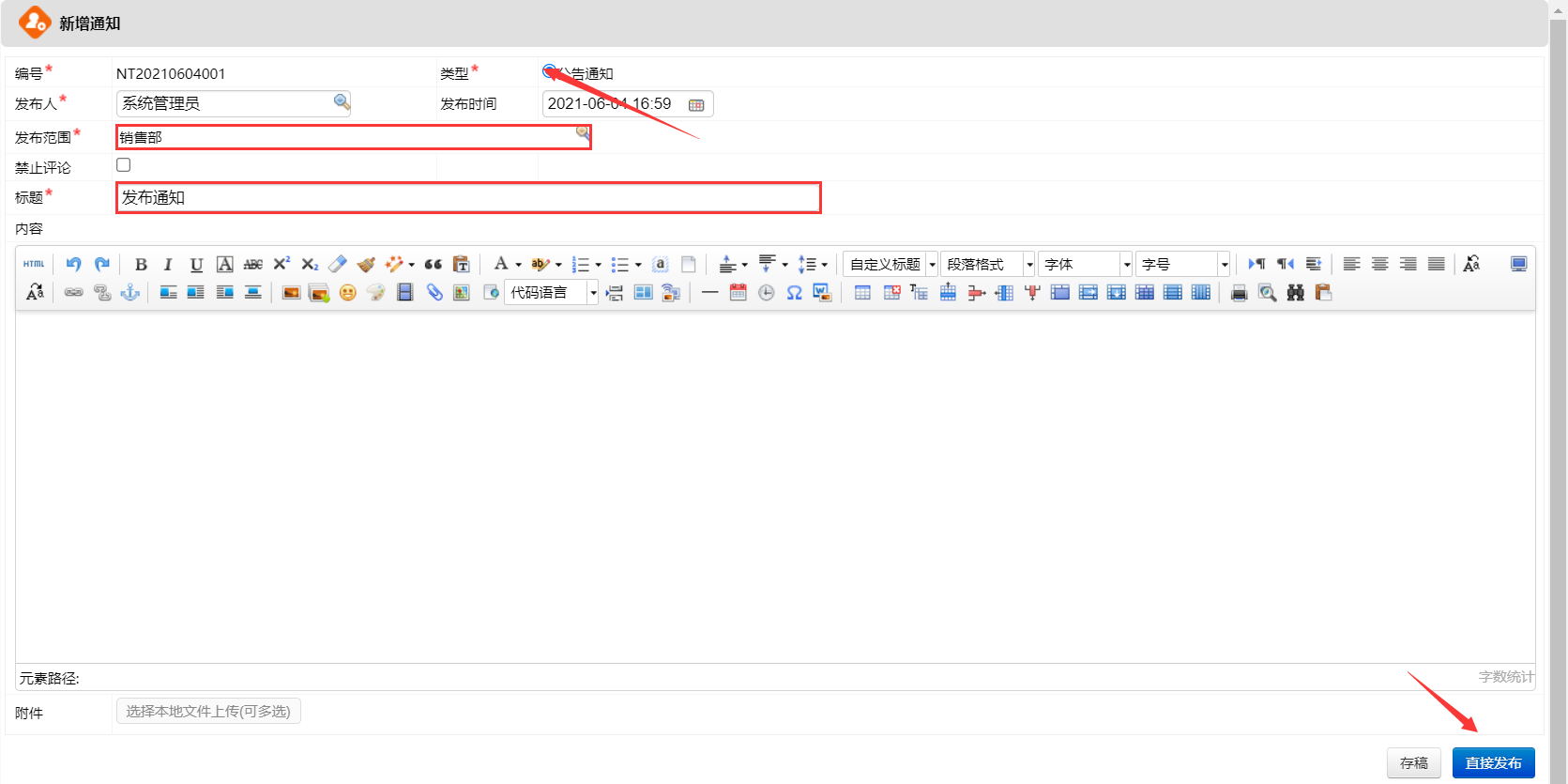Expand font color palette arrow
The image size is (1568, 784).
click(518, 265)
